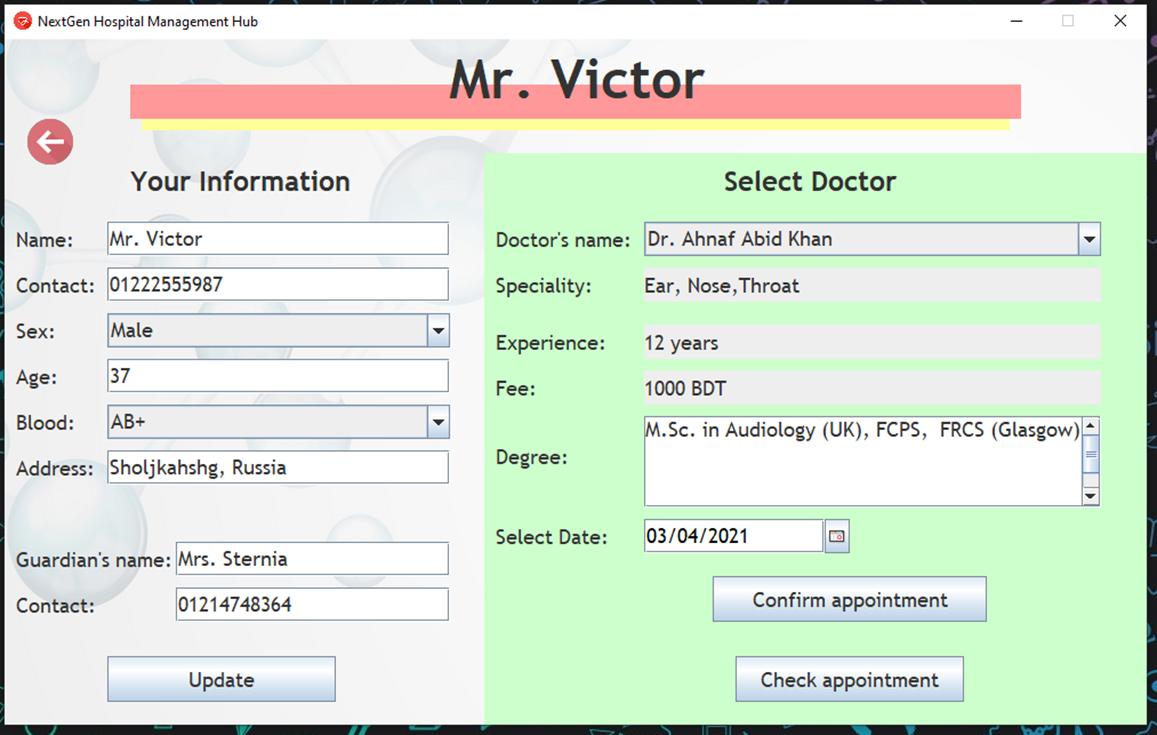Open the calendar date picker icon
The height and width of the screenshot is (735, 1157).
(x=837, y=536)
